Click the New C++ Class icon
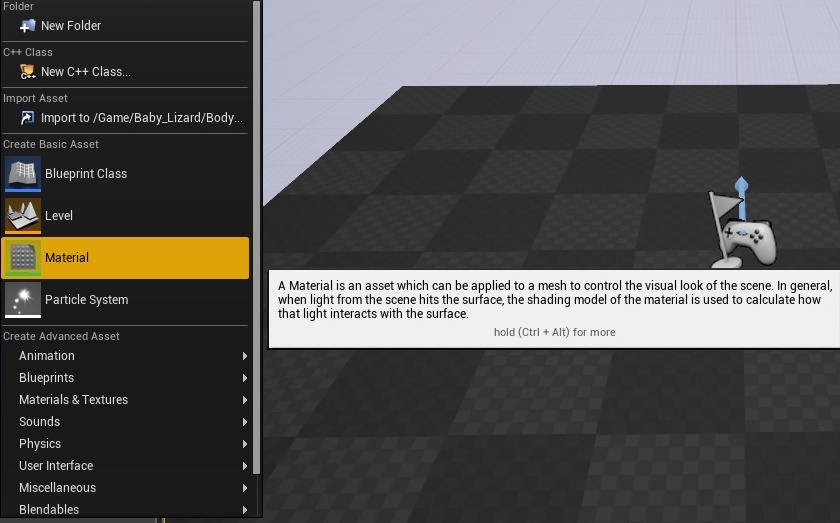Viewport: 840px width, 523px height. pos(27,72)
